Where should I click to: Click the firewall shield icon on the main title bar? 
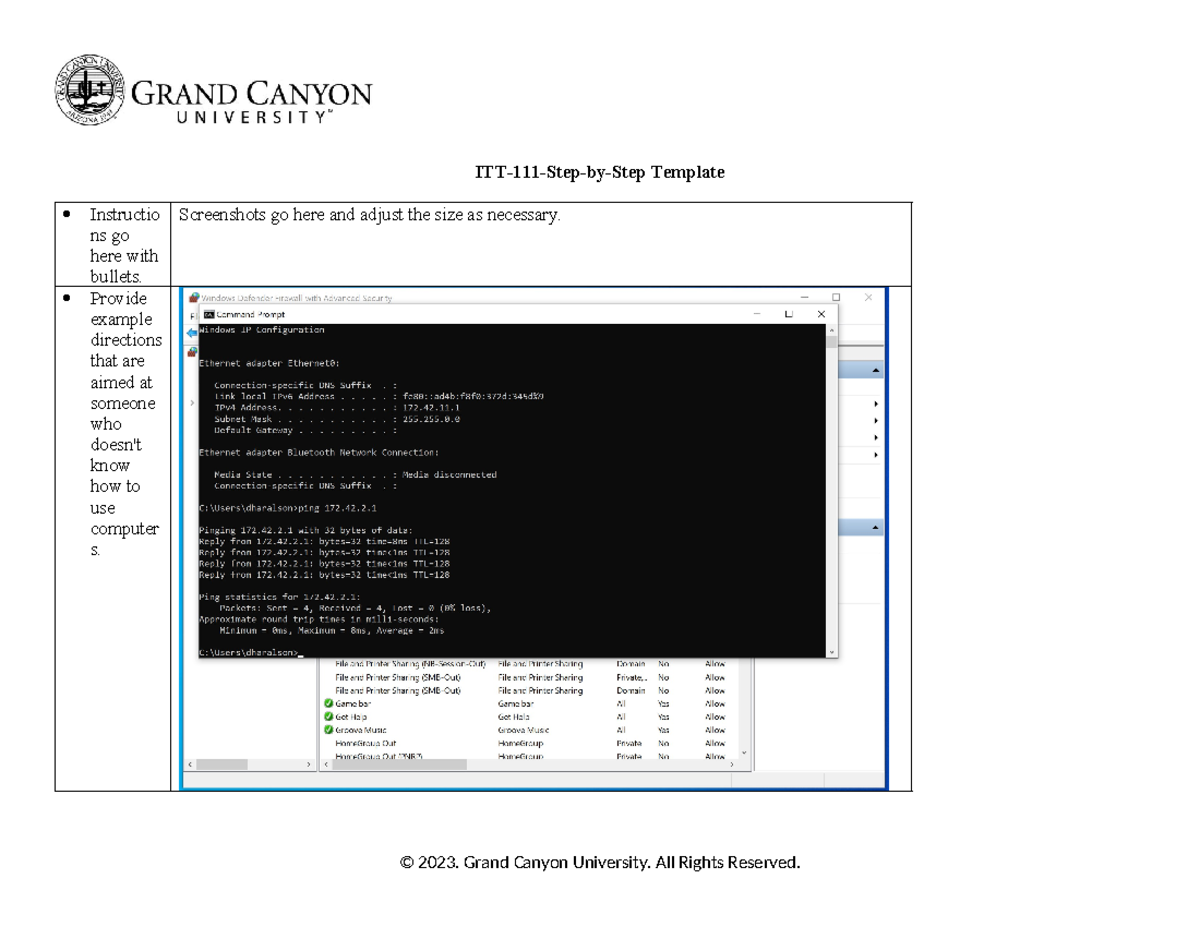point(192,297)
